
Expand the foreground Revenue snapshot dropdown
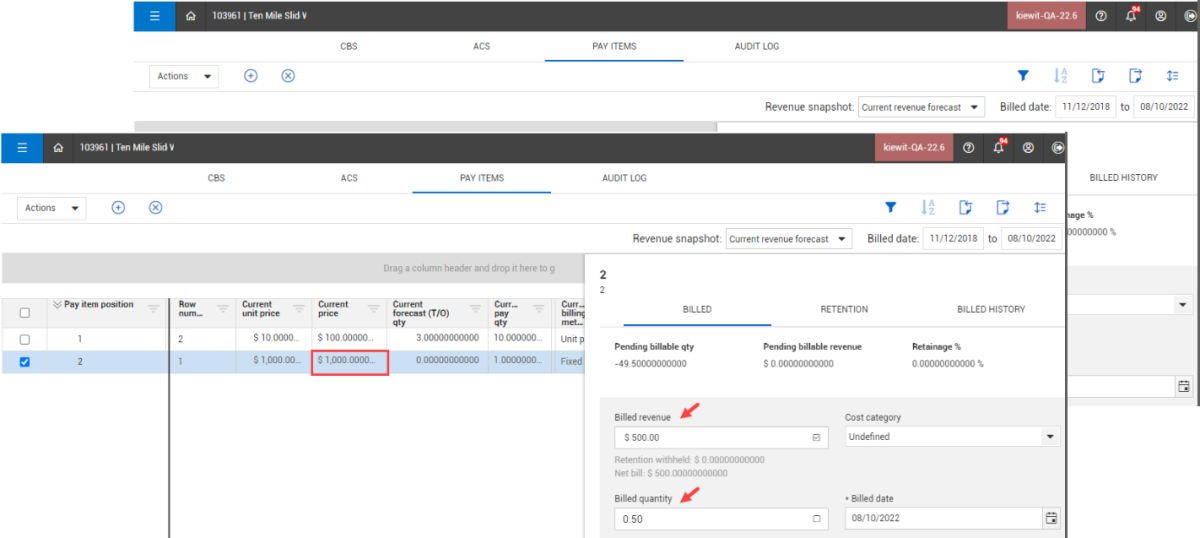[788, 239]
